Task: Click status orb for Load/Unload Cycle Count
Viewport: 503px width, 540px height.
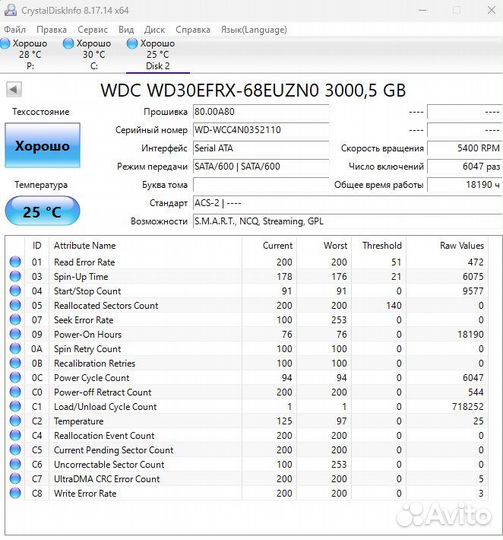Action: (15, 406)
